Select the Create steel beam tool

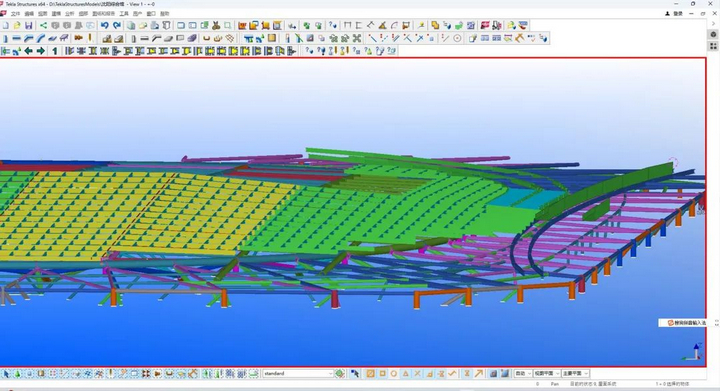pyautogui.click(x=17, y=39)
